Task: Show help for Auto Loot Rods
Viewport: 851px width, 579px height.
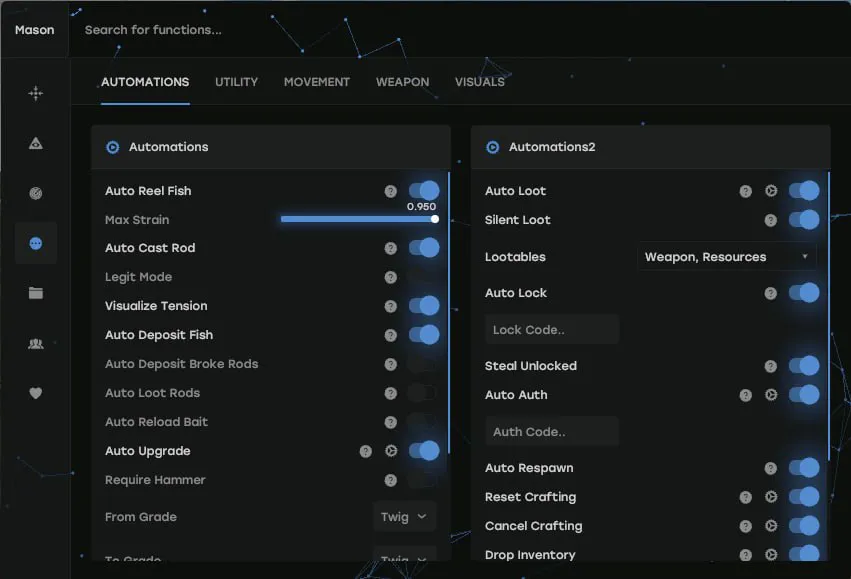Action: [x=391, y=393]
